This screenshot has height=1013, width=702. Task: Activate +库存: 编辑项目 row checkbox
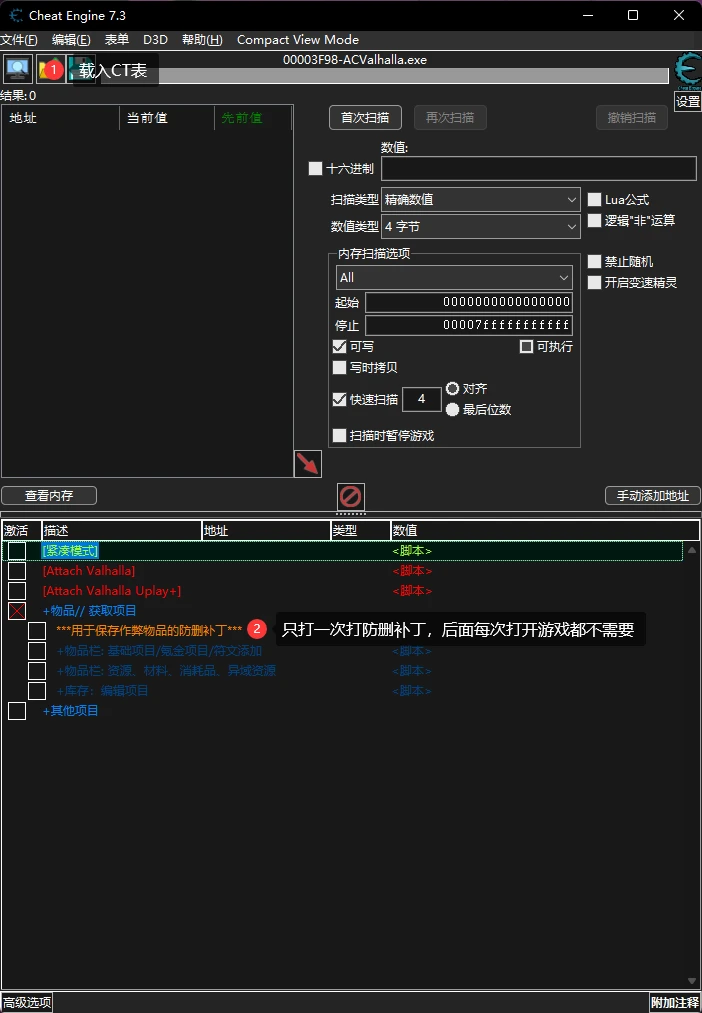point(37,691)
